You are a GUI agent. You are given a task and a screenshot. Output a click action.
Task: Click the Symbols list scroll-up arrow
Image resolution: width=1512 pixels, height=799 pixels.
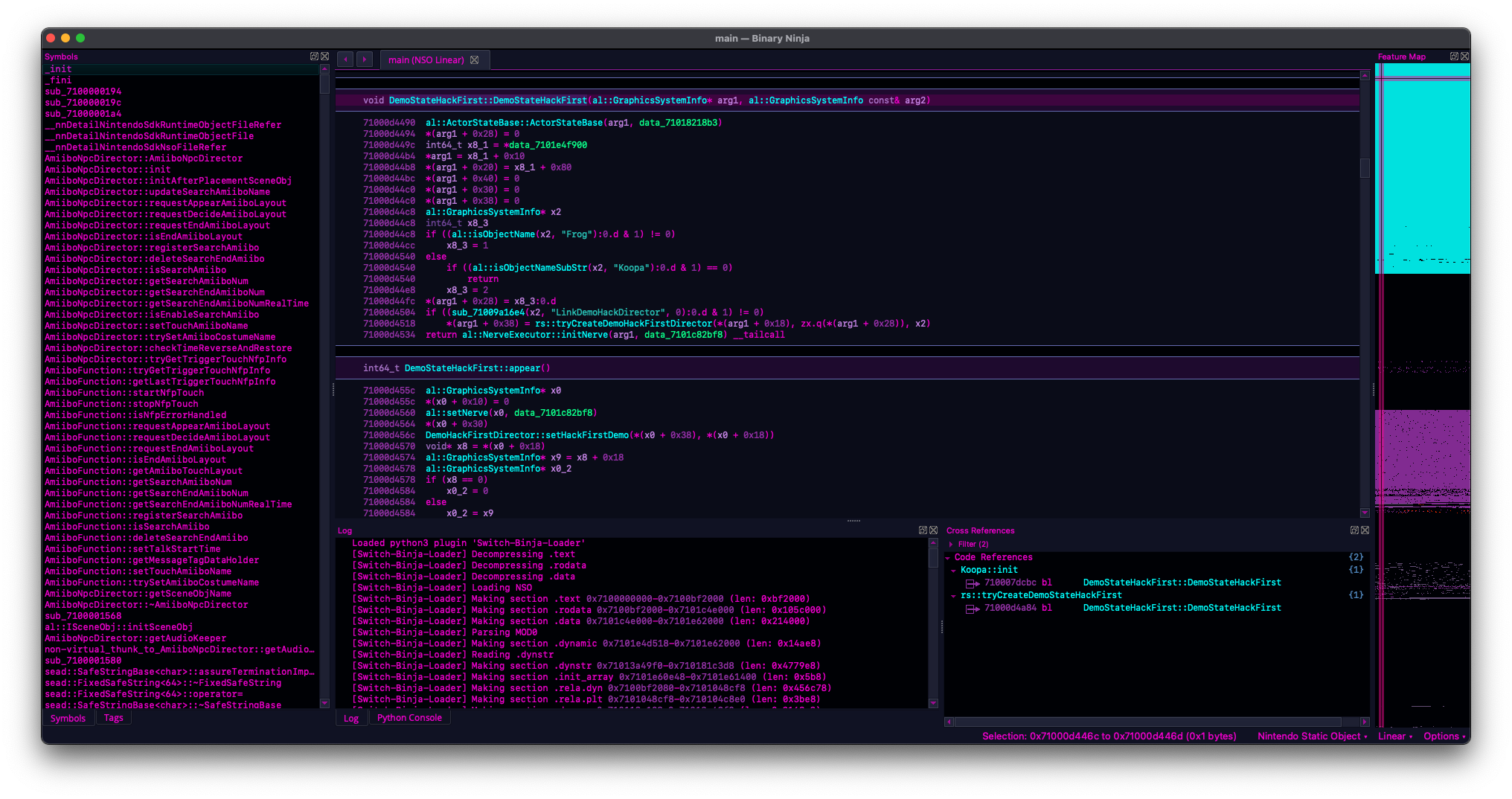pos(324,68)
